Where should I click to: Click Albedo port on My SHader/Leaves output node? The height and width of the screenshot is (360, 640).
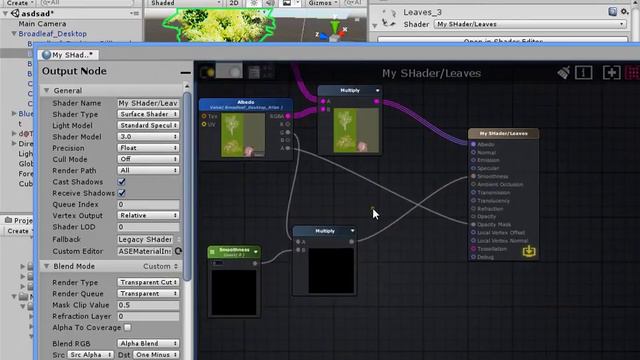(x=473, y=144)
